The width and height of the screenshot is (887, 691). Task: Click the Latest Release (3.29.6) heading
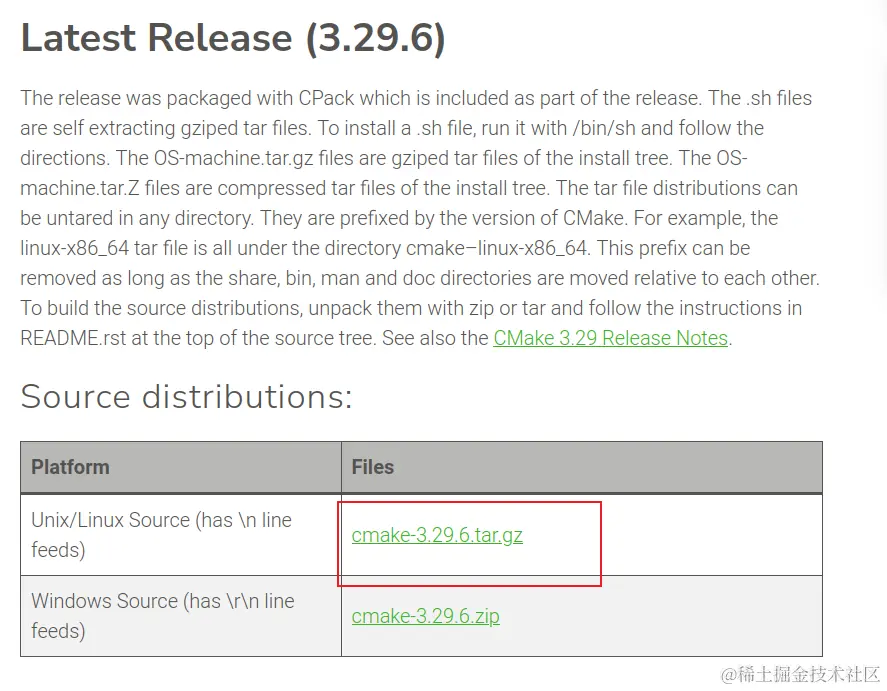233,38
